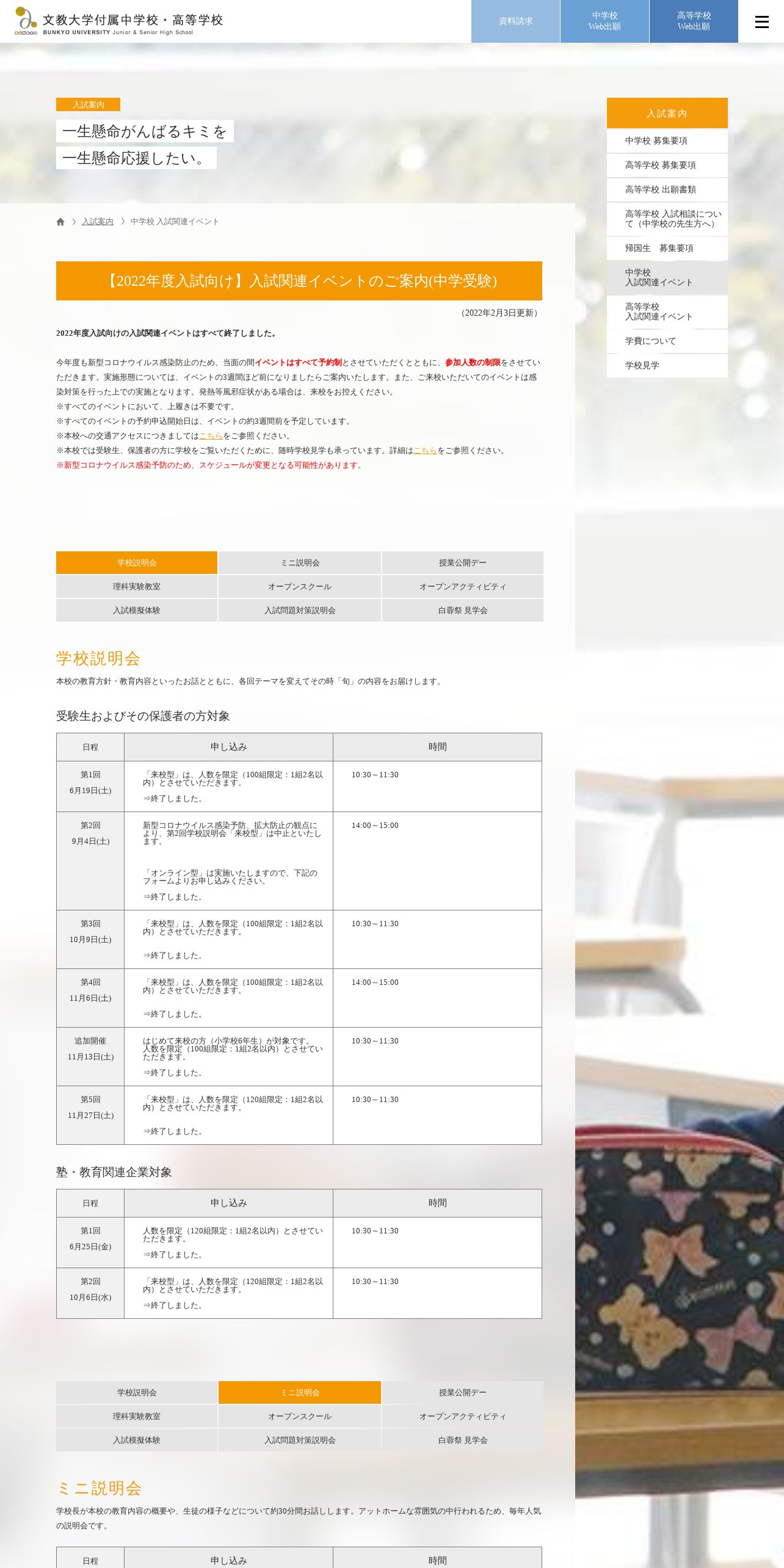
Task: Click the 学校説明会 section heading
Action: click(x=98, y=658)
